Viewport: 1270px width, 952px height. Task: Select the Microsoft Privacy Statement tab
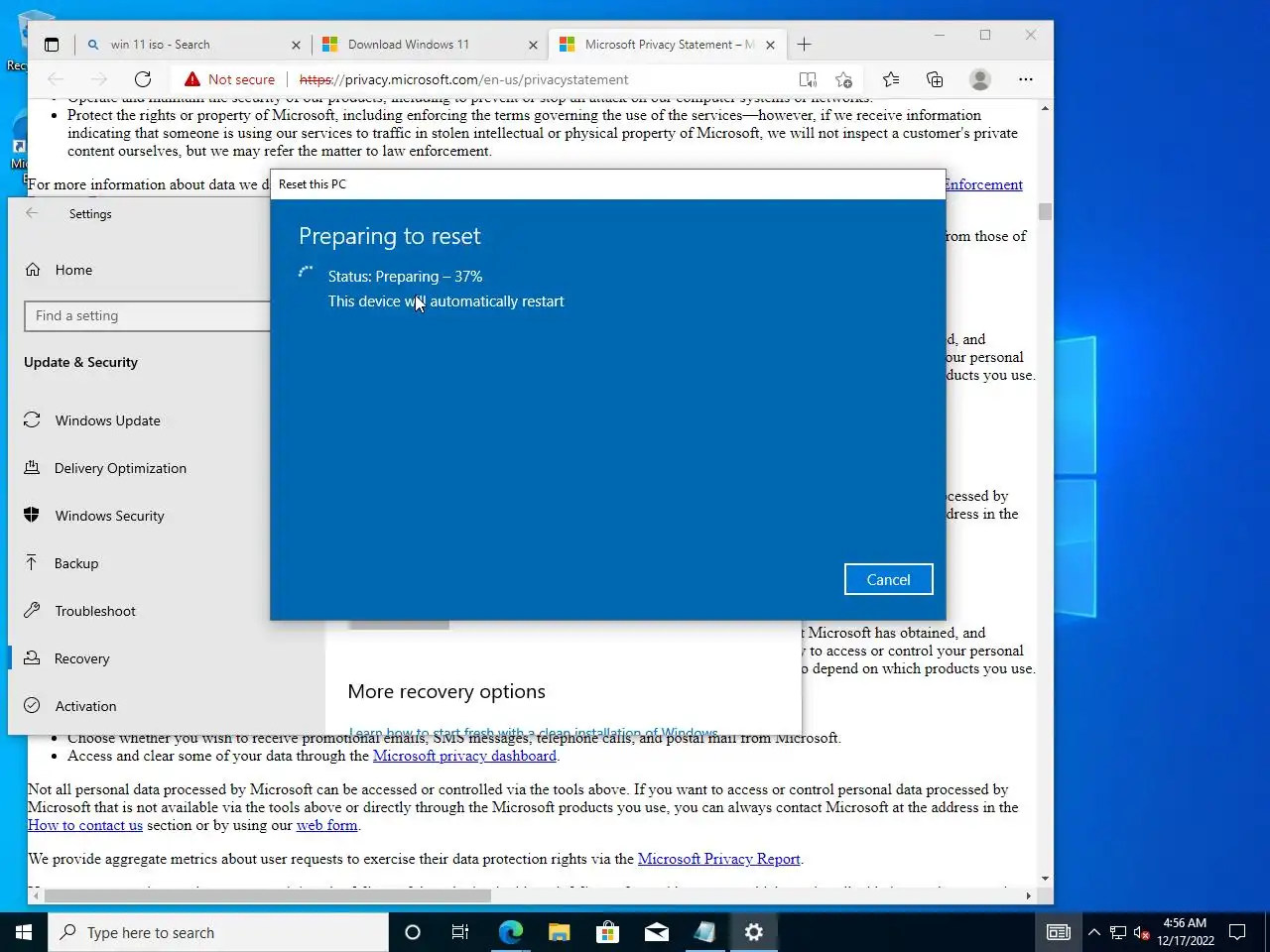pos(667,45)
